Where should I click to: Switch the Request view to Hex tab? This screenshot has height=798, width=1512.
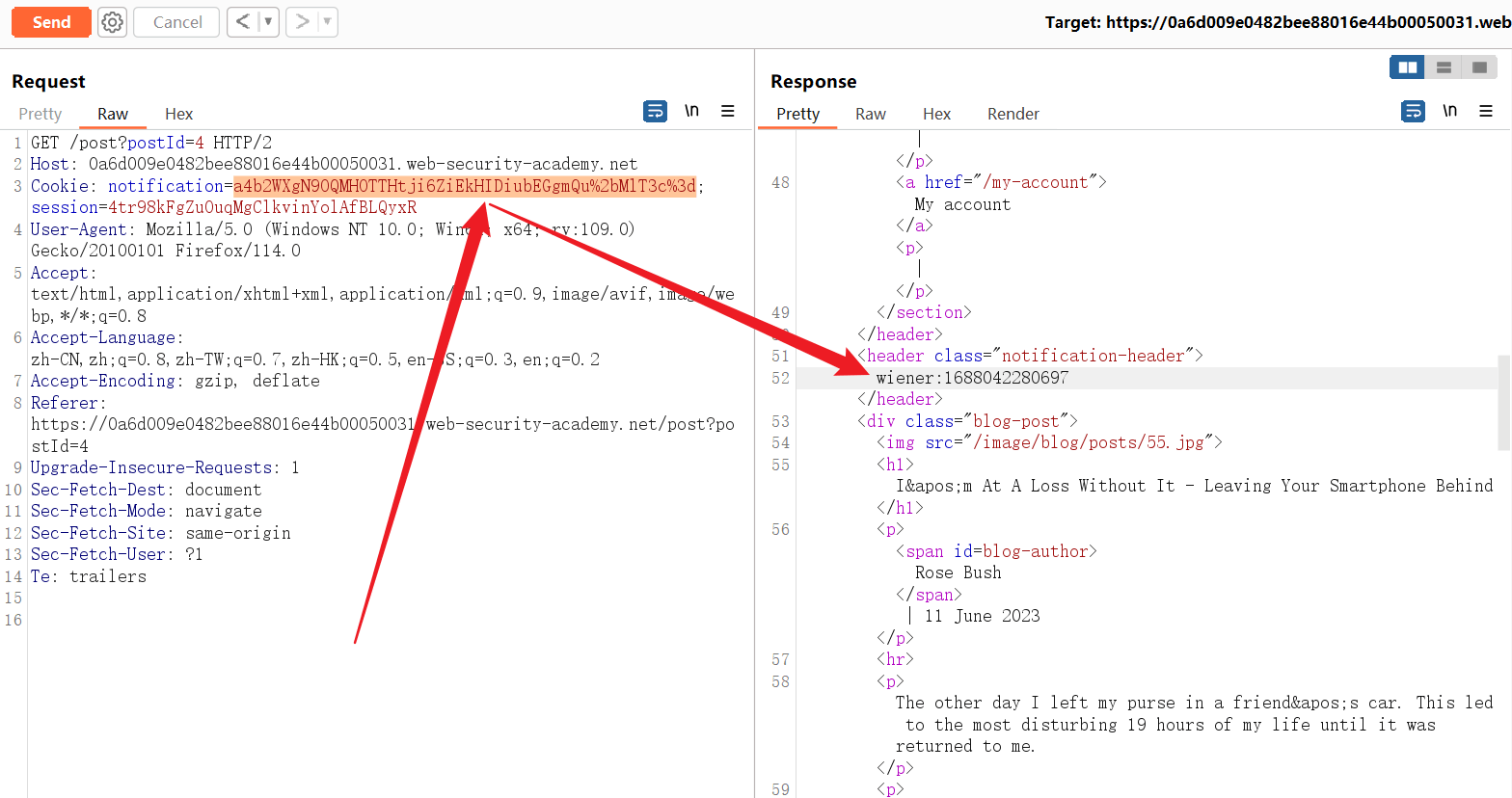coord(178,114)
